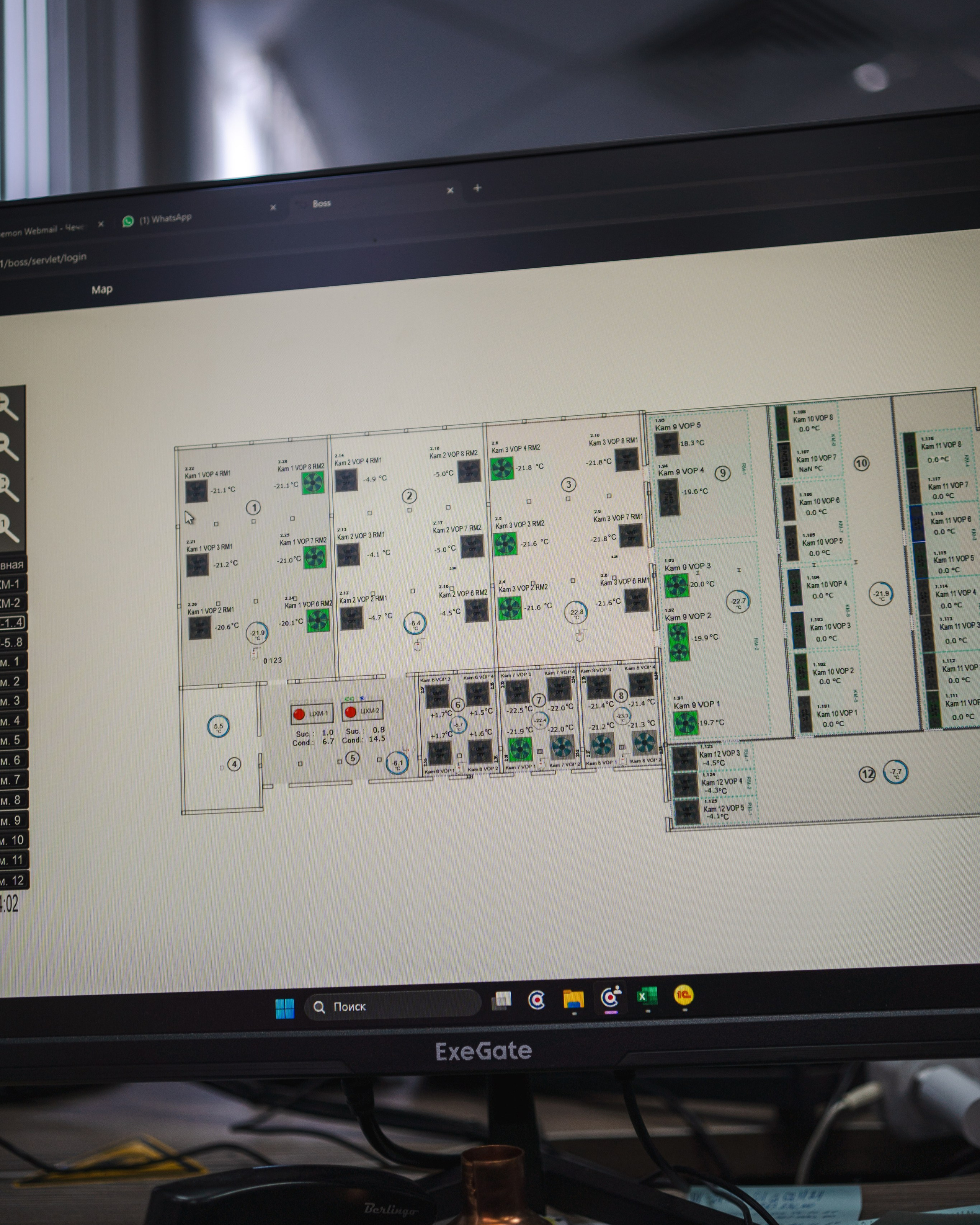The width and height of the screenshot is (980, 1225).
Task: Open the Kam 2 VOP 8 RM2 fan unit
Action: pos(469,470)
